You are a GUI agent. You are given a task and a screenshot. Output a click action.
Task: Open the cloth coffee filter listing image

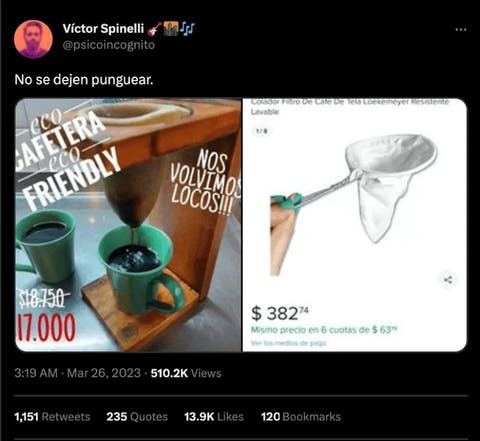click(355, 225)
